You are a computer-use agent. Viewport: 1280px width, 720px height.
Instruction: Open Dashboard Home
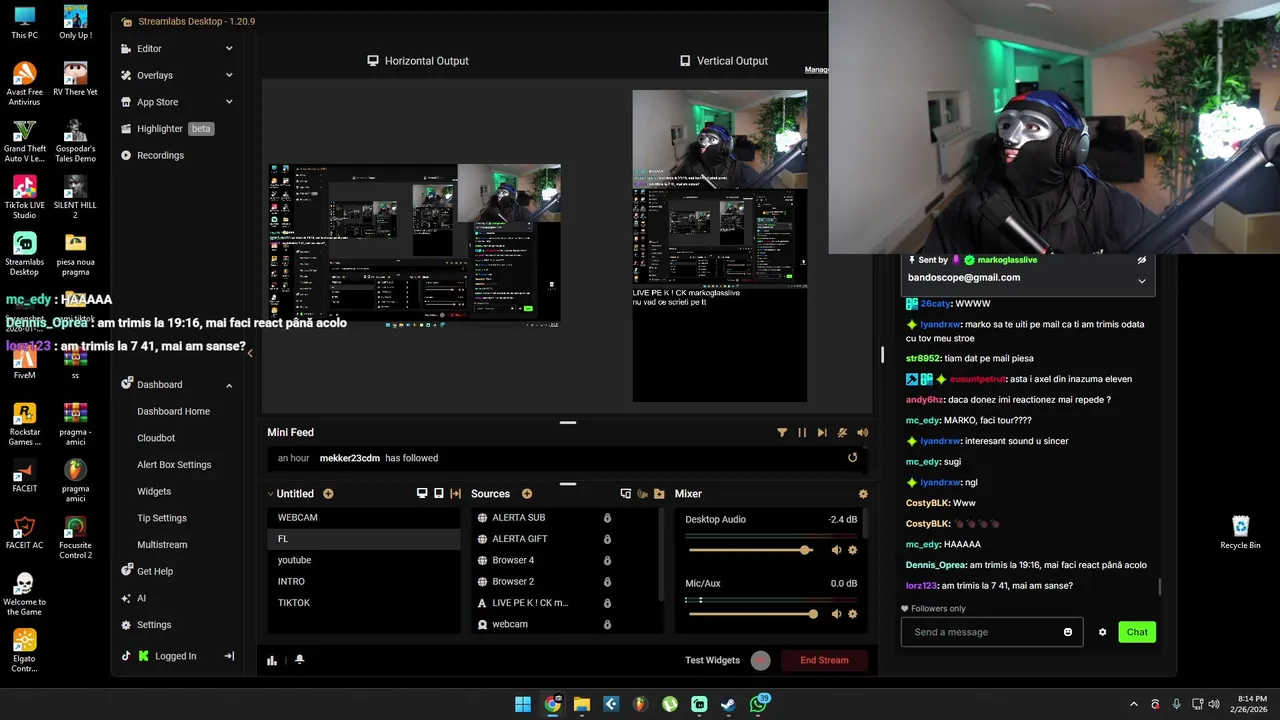click(176, 411)
